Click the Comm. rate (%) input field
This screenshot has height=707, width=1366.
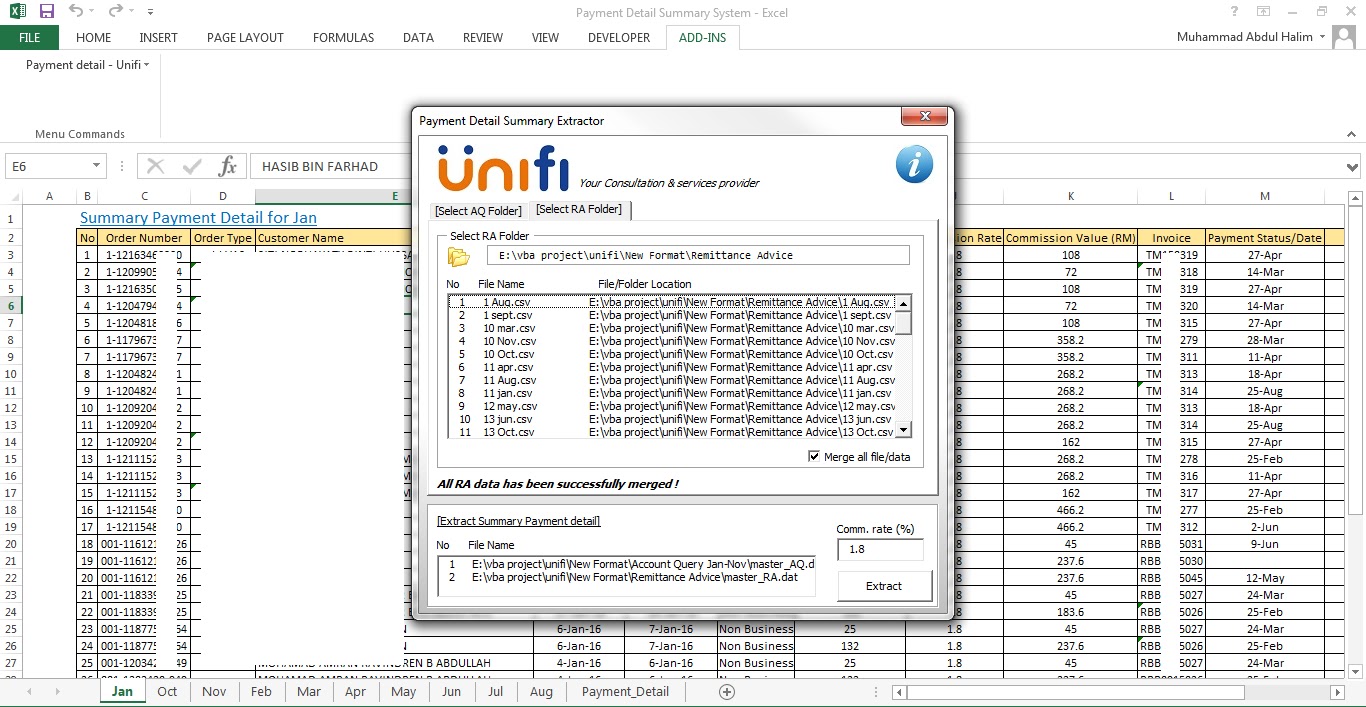pyautogui.click(x=879, y=550)
